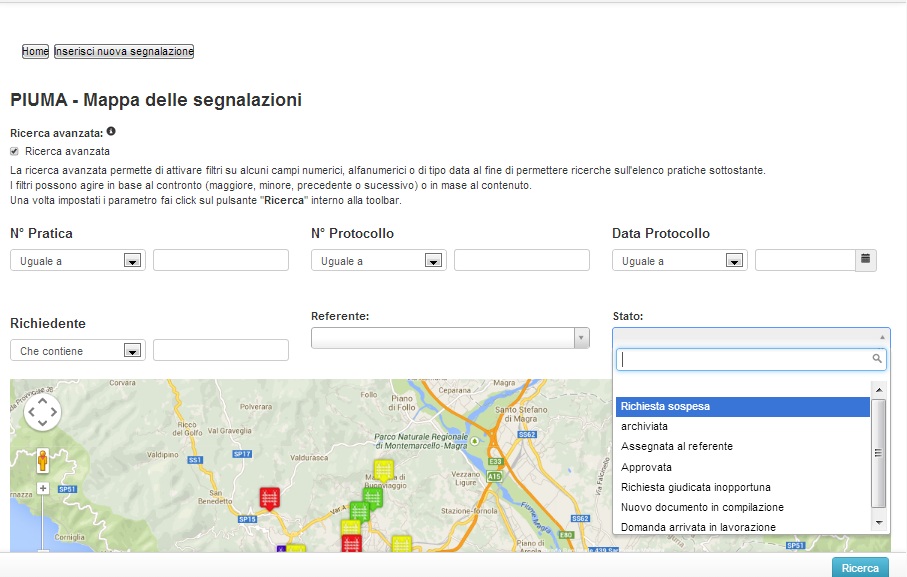Click Stato list scrollbar down arrow

pos(879,523)
